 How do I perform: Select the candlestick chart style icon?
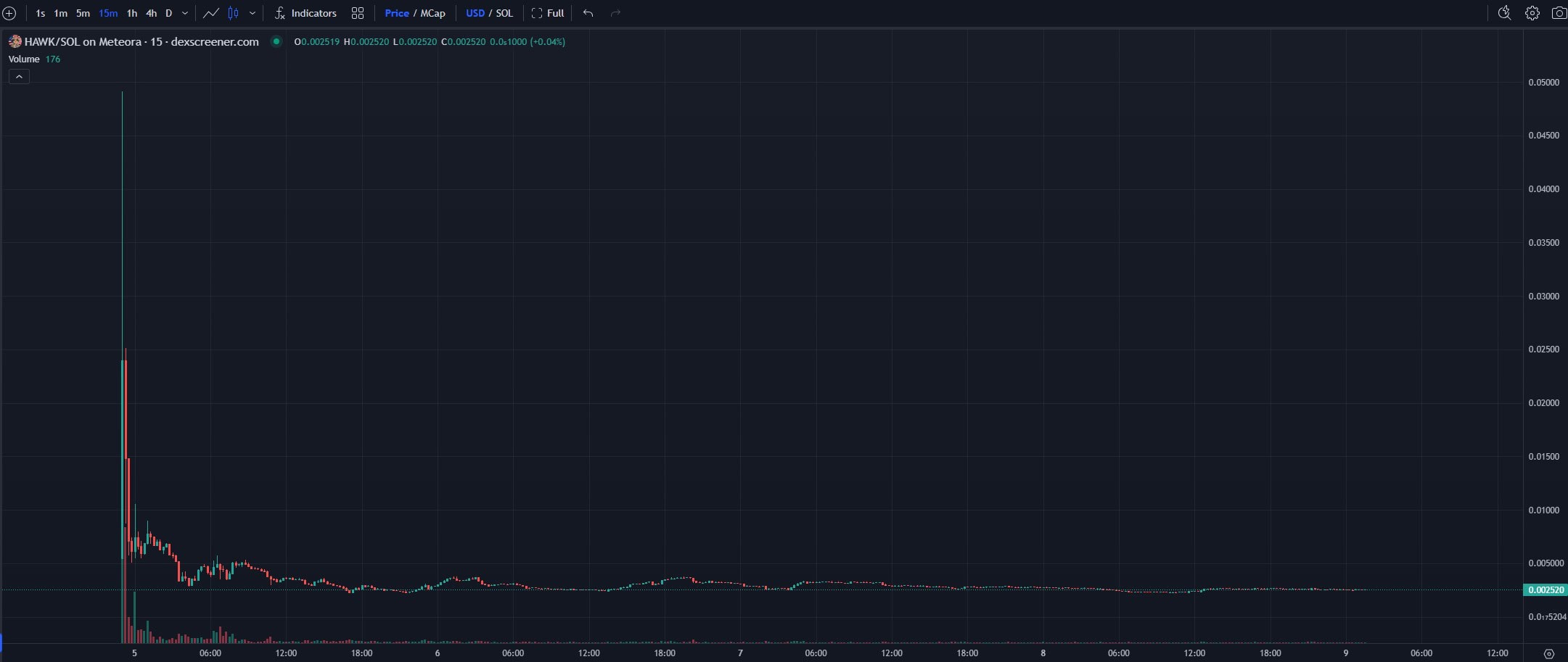point(233,13)
